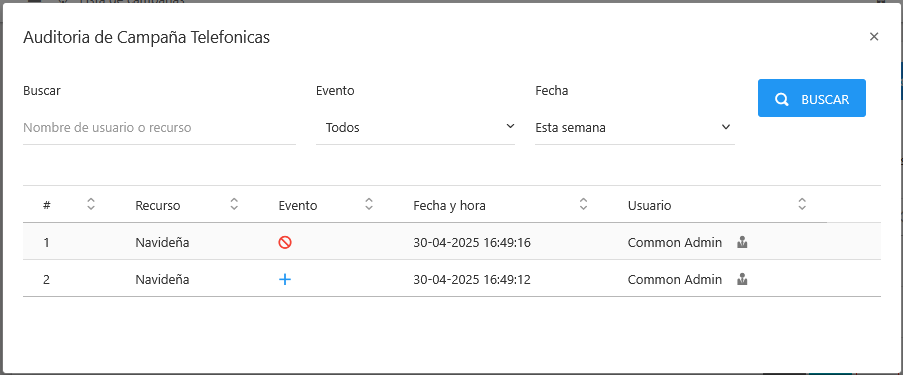Sort by Evento column sort arrows
The height and width of the screenshot is (375, 903).
tap(369, 204)
